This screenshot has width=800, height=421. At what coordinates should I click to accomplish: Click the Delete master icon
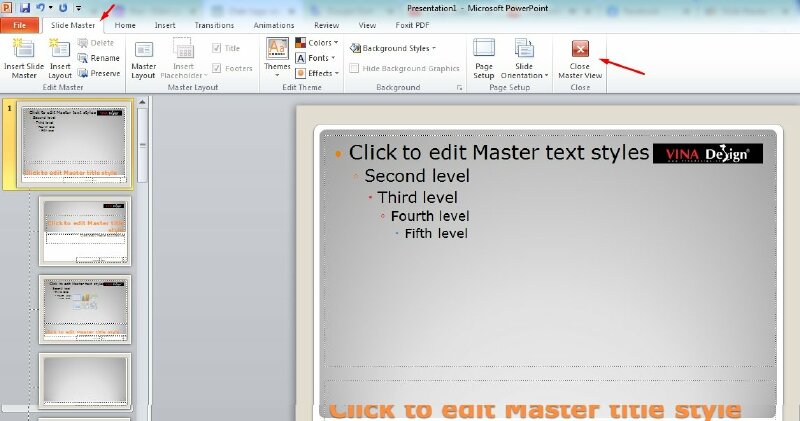pyautogui.click(x=95, y=43)
